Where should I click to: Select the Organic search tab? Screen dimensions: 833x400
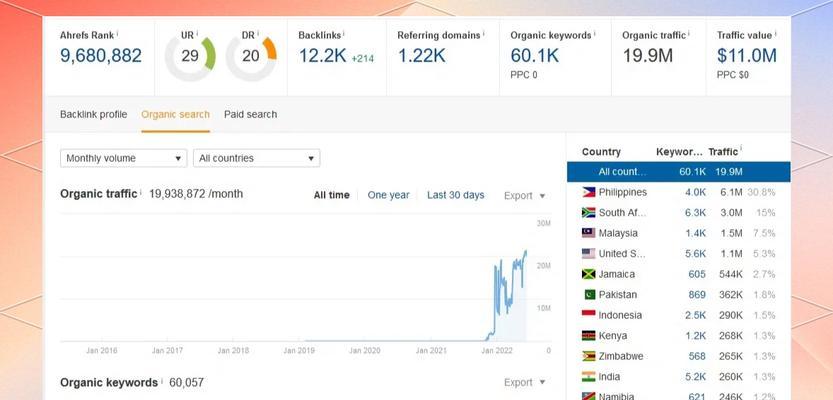click(x=175, y=114)
